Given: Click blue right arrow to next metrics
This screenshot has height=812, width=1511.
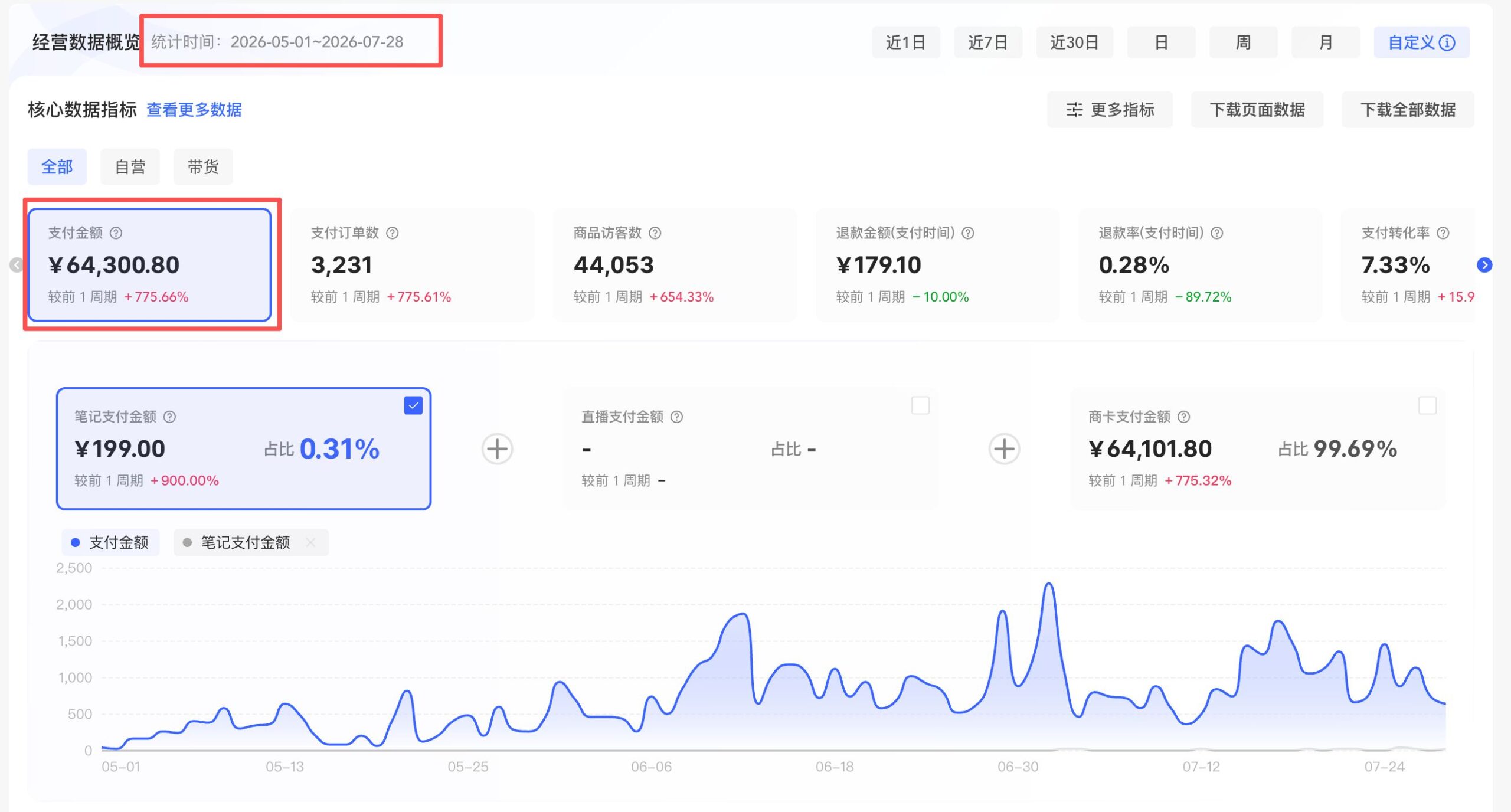Looking at the screenshot, I should (x=1484, y=265).
